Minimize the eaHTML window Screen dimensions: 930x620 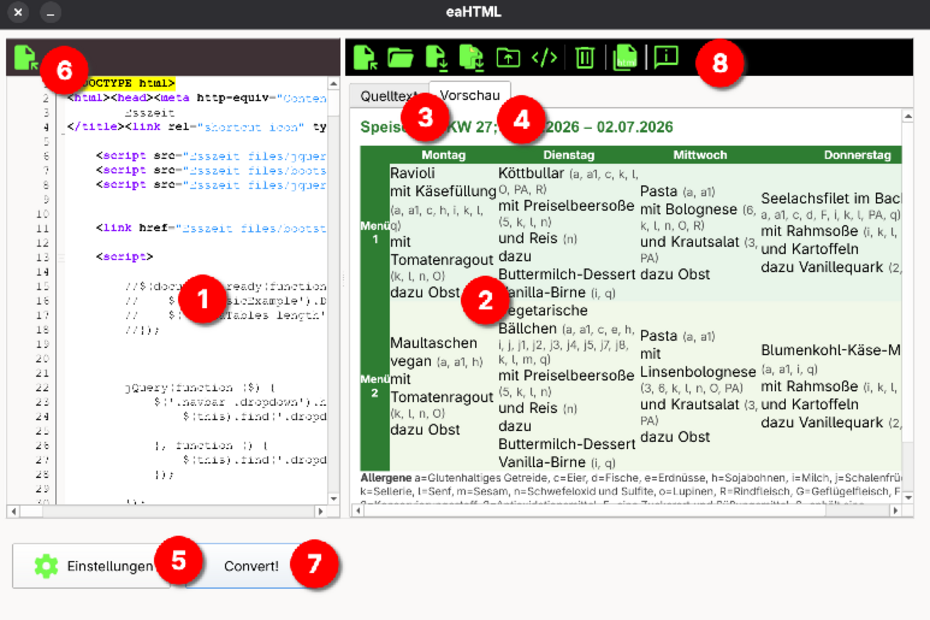click(x=50, y=12)
